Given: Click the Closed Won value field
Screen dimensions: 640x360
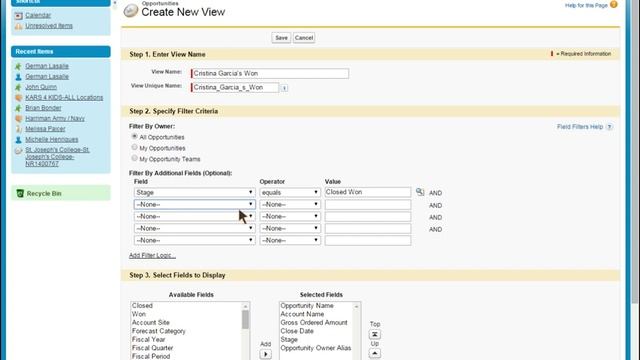Looking at the screenshot, I should [x=368, y=192].
